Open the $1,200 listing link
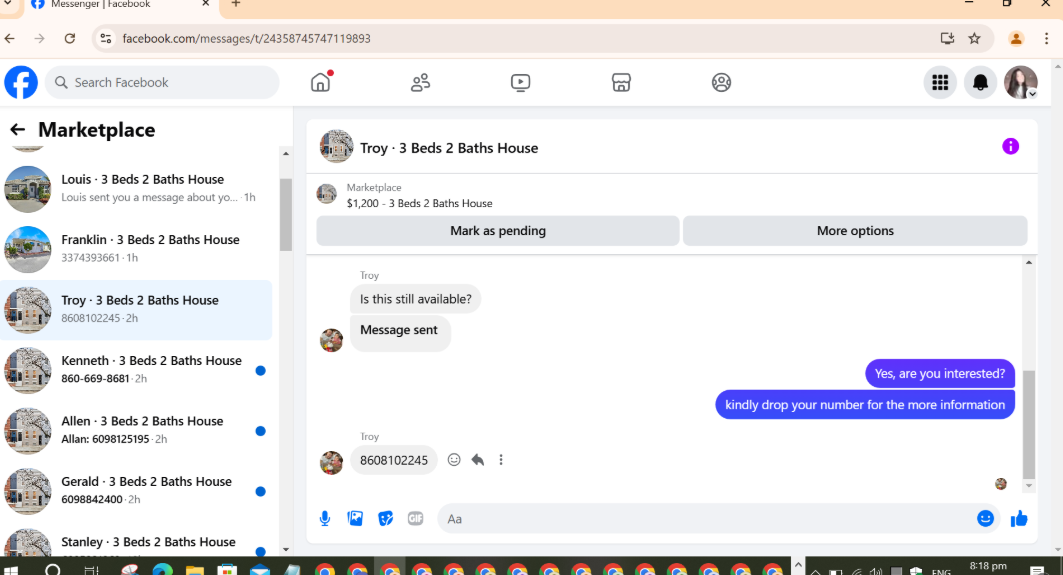This screenshot has height=575, width=1063. 420,203
